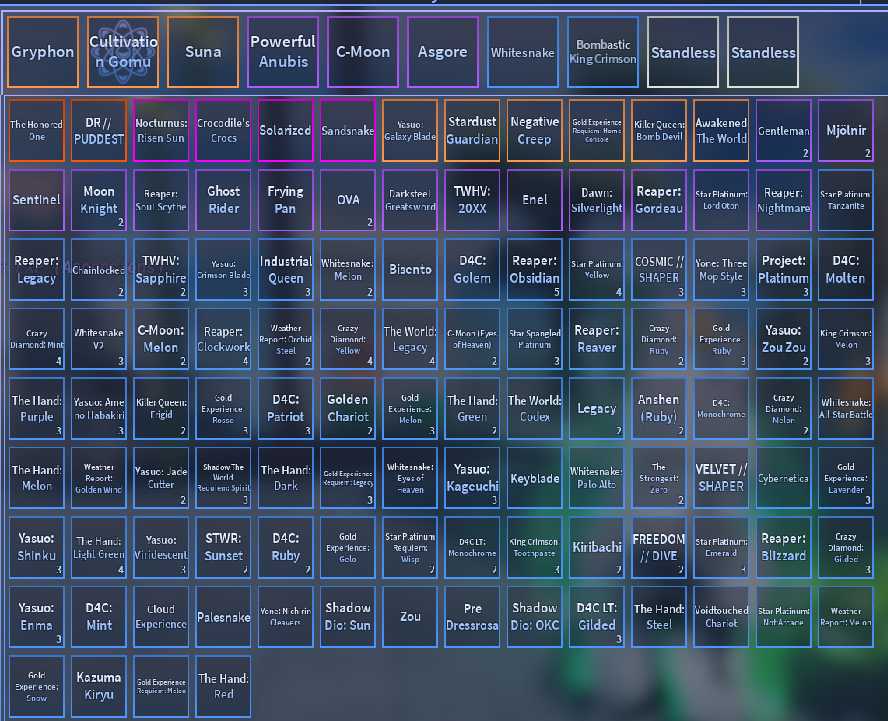Screen dimensions: 888x721
Task: Pick the Bisento item
Action: [410, 270]
